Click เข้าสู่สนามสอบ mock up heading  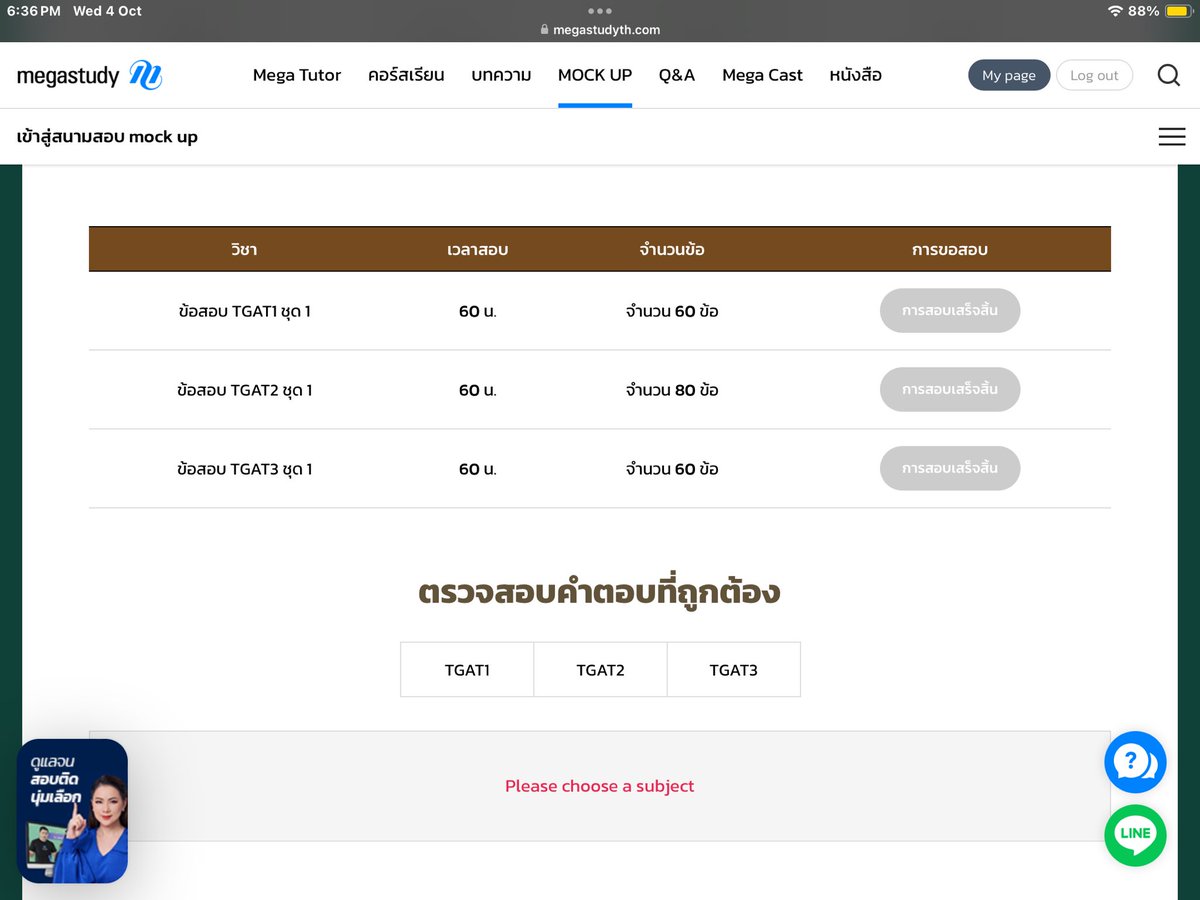tap(107, 137)
